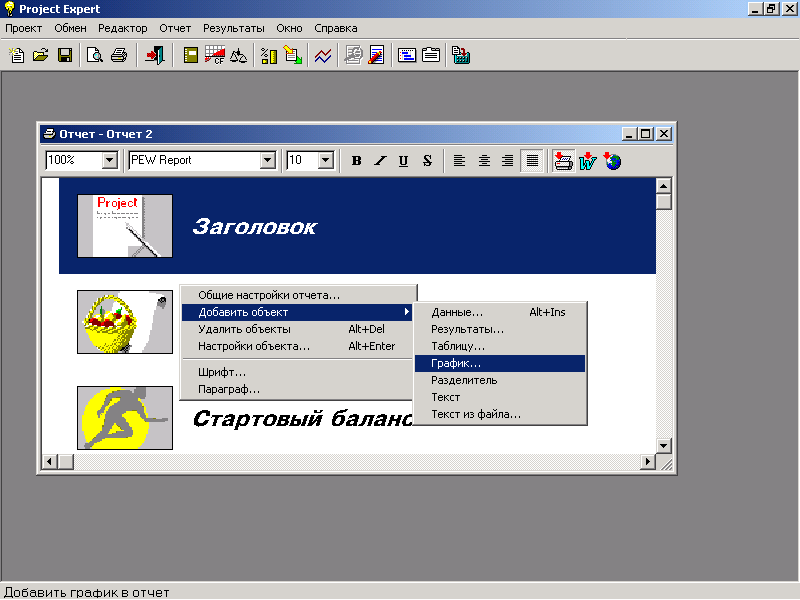Select Результаты… in the Добавить объект submenu

click(500, 329)
